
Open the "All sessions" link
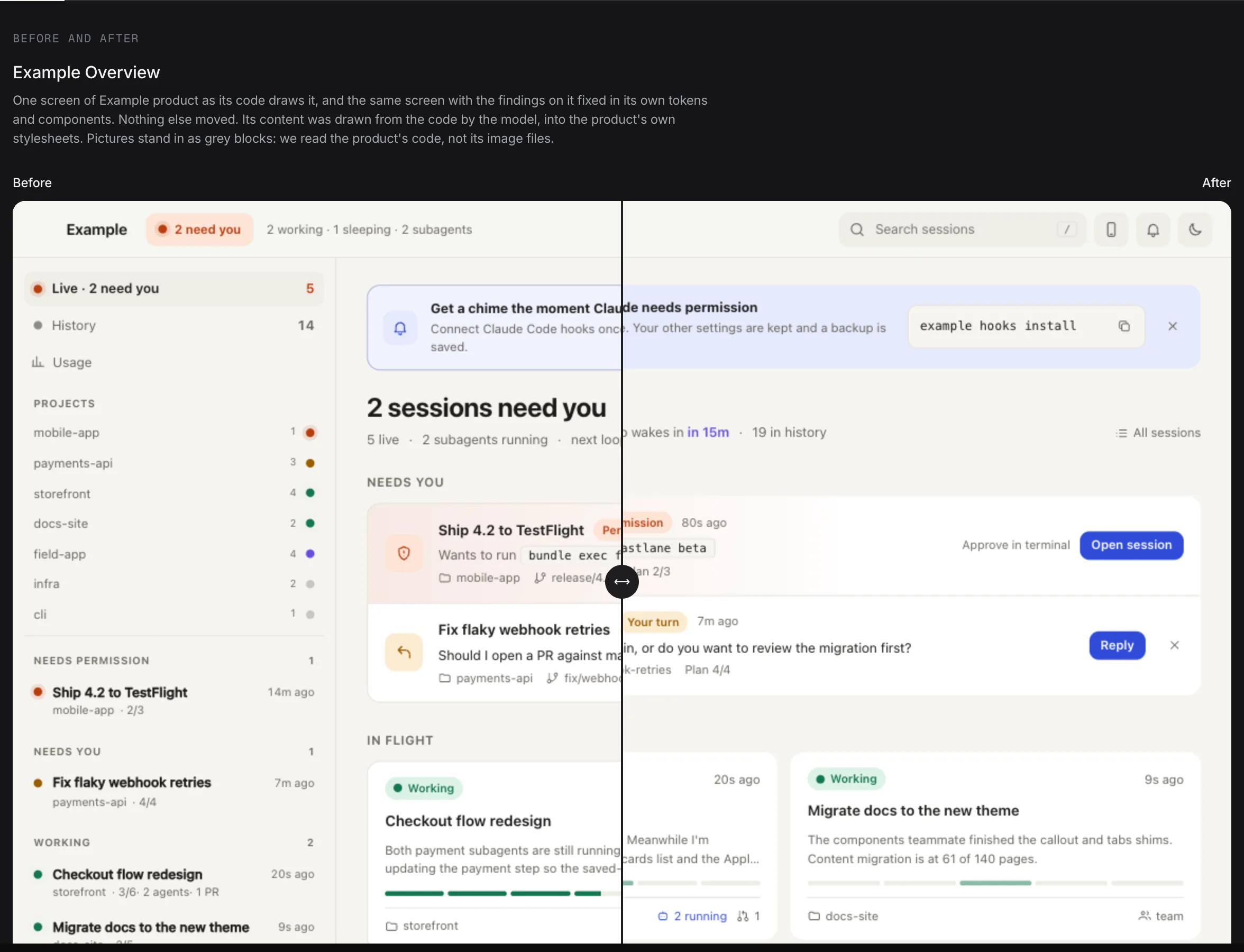tap(1158, 433)
